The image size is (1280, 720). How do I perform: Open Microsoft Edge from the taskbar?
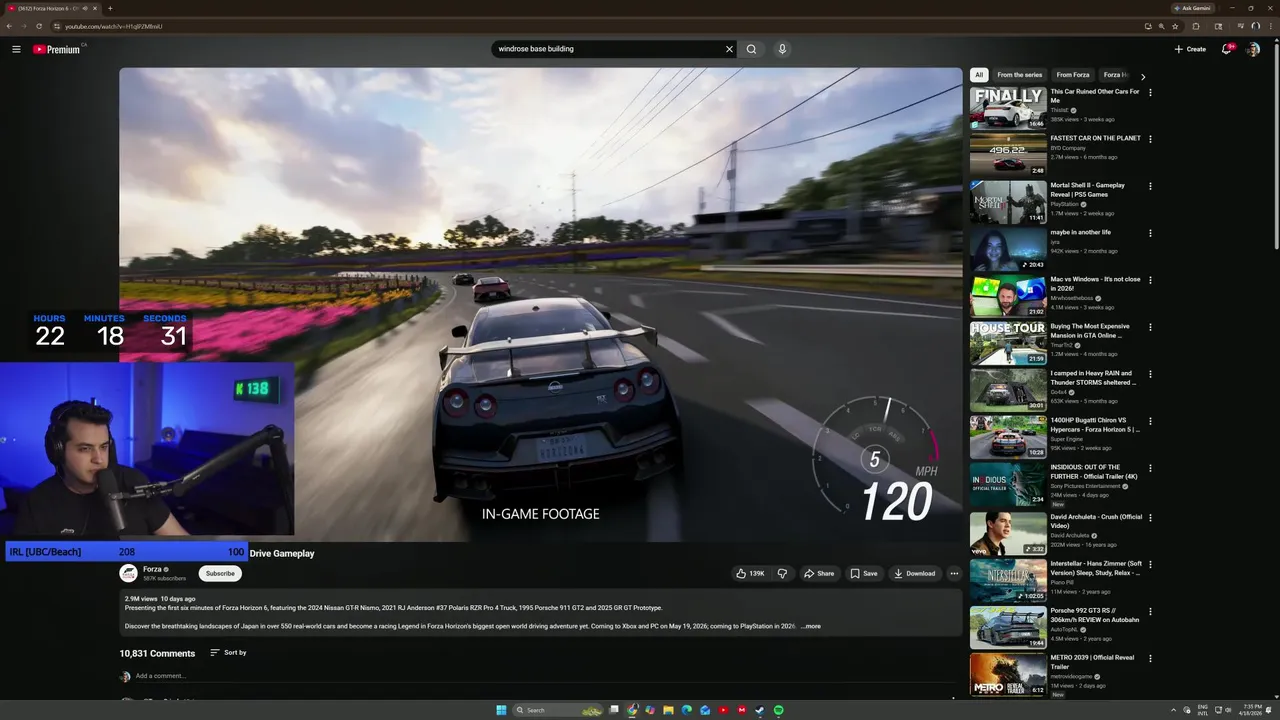coord(687,710)
